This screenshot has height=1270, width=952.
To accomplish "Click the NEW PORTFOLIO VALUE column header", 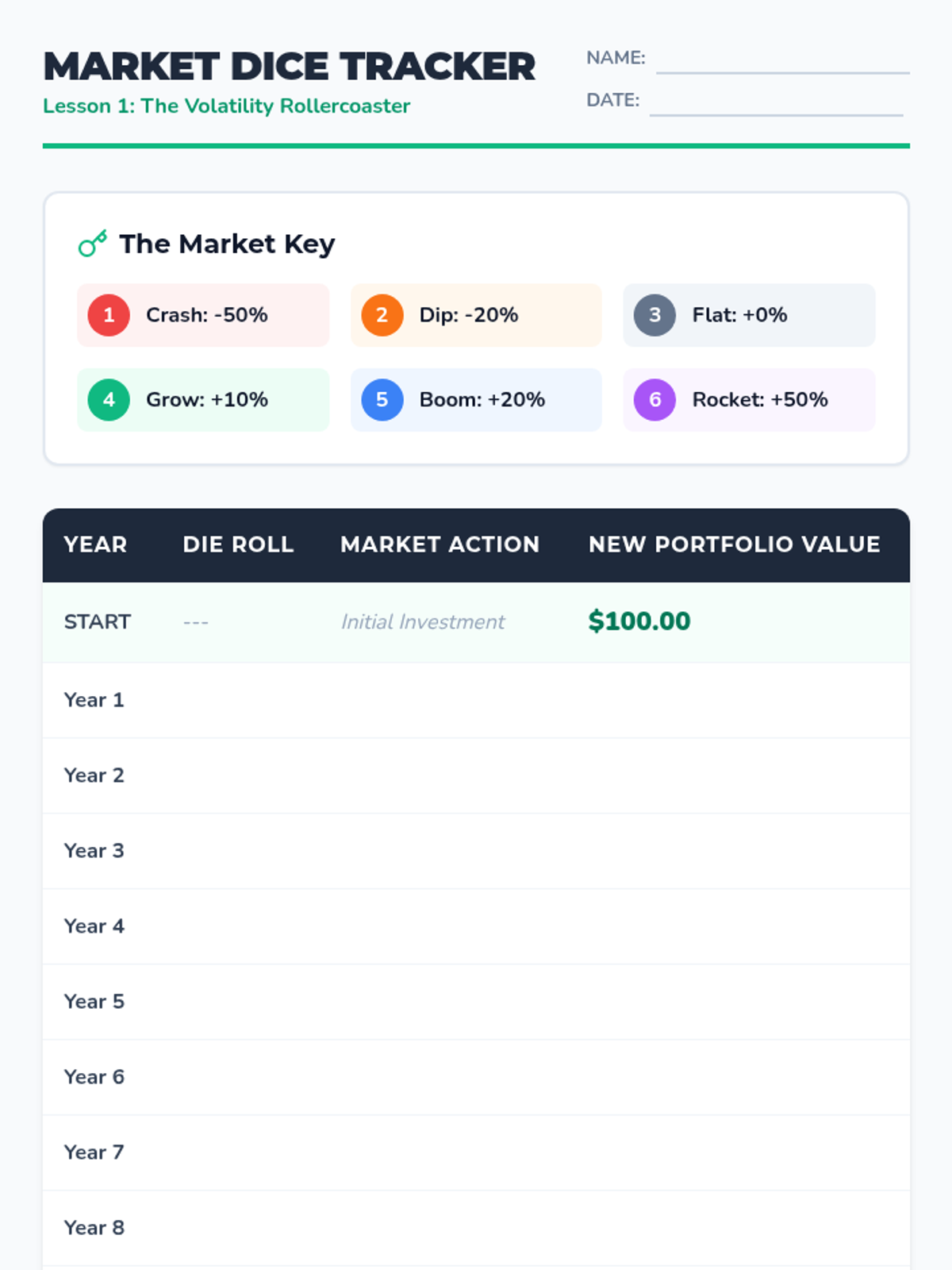I will coord(734,545).
